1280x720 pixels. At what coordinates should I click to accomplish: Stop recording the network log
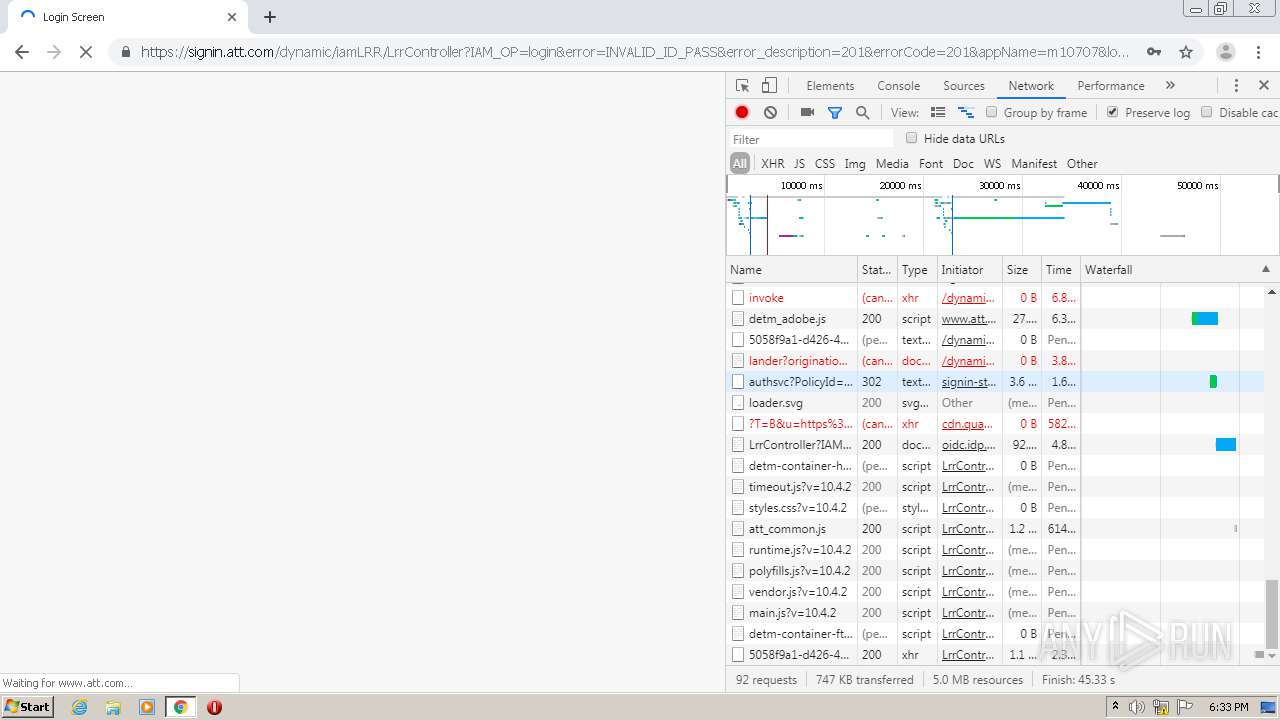tap(742, 113)
